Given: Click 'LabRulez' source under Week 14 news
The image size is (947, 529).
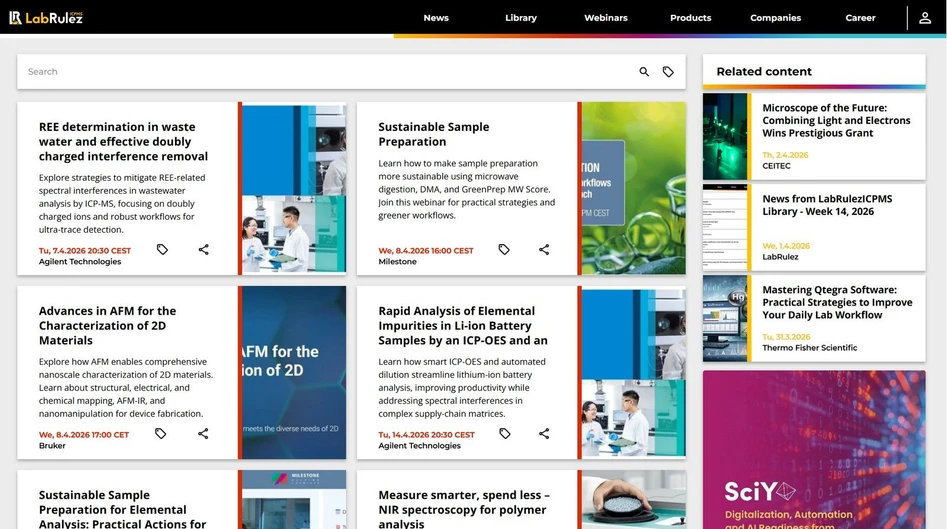Looking at the screenshot, I should click(780, 257).
